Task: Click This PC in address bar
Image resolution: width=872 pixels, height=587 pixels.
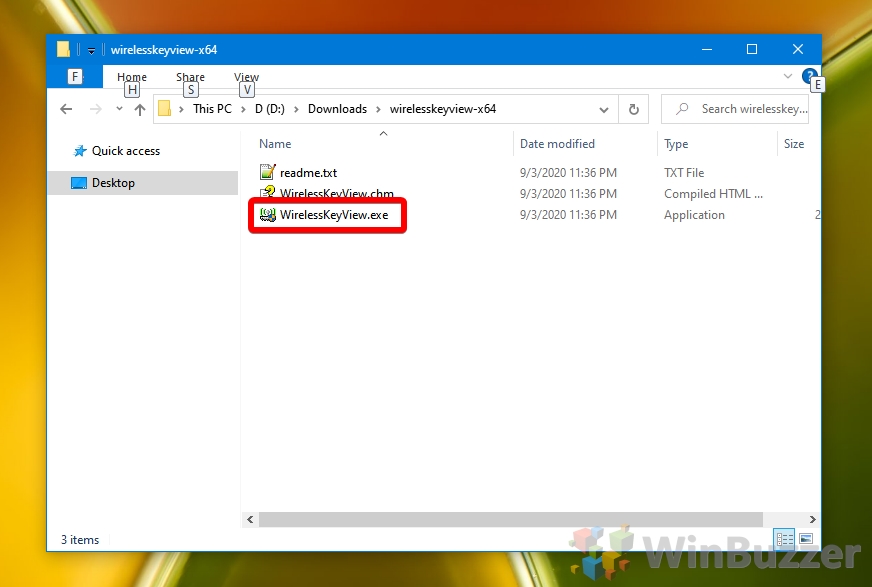Action: (212, 109)
